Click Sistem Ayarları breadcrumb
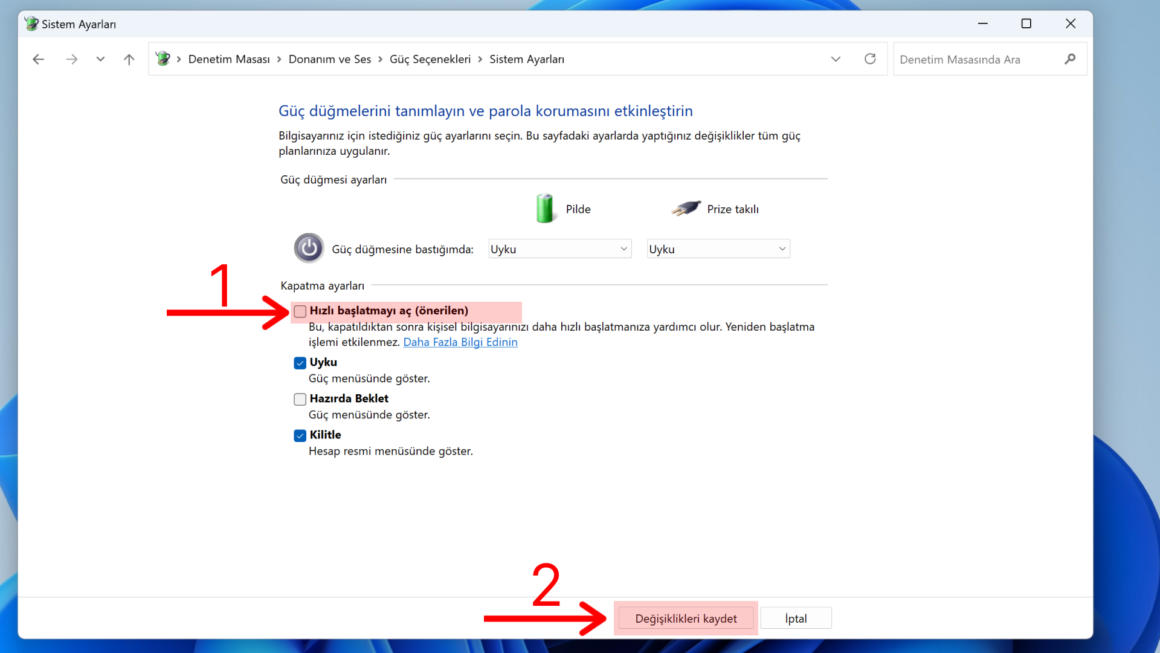The height and width of the screenshot is (653, 1160). [x=527, y=59]
